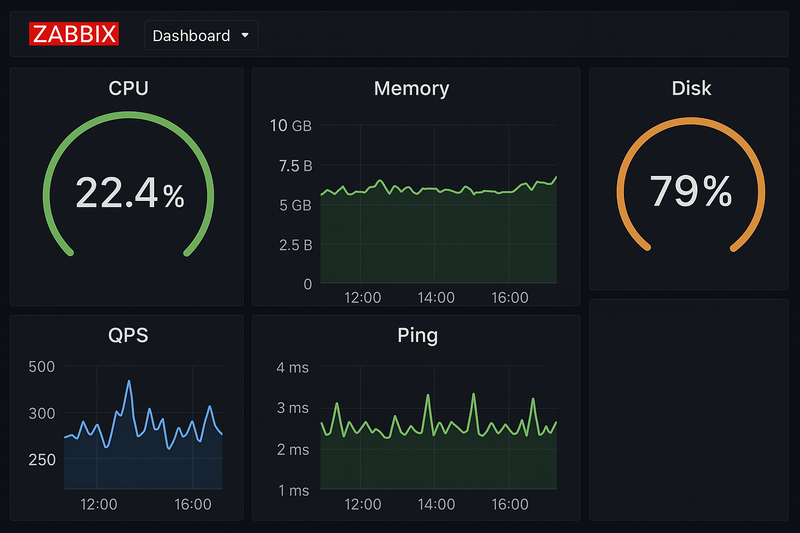Select the Disk panel title
The image size is (800, 533).
(691, 88)
